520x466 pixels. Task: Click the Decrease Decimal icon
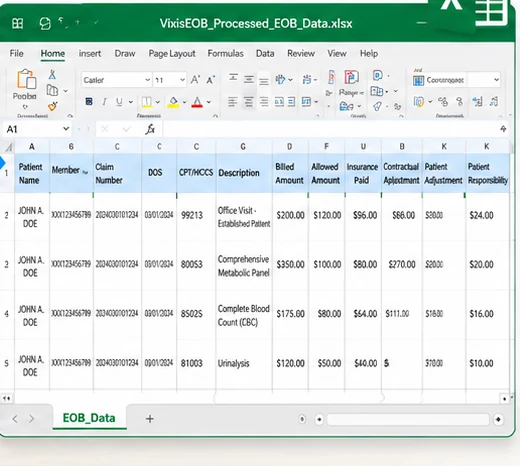pyautogui.click(x=494, y=101)
